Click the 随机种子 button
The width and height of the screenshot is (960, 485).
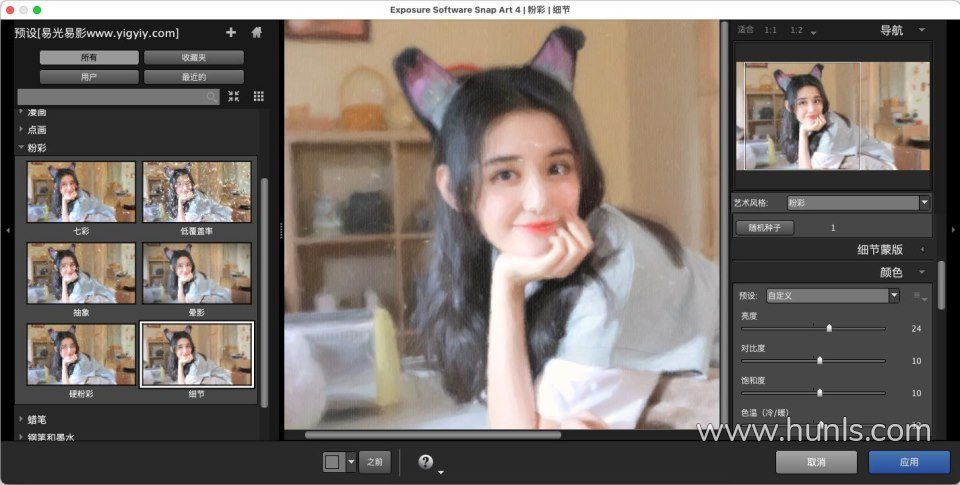click(765, 228)
